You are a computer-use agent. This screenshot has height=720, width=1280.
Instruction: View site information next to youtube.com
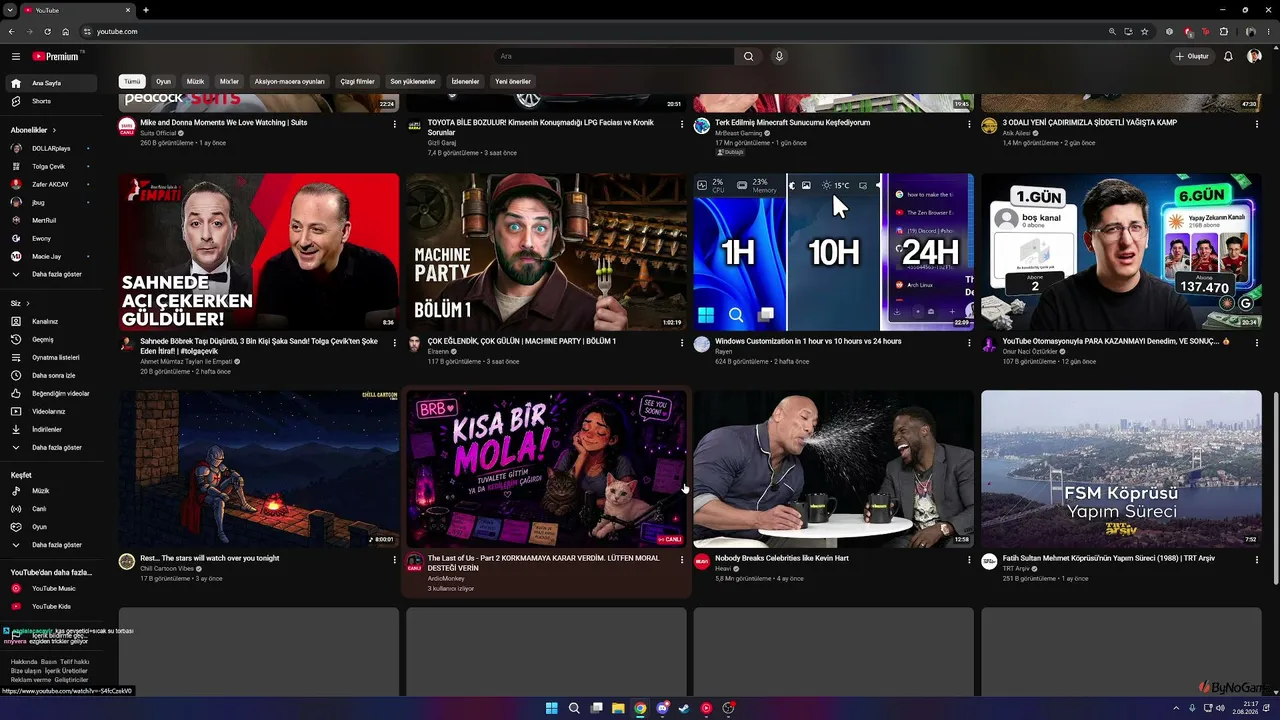(87, 31)
